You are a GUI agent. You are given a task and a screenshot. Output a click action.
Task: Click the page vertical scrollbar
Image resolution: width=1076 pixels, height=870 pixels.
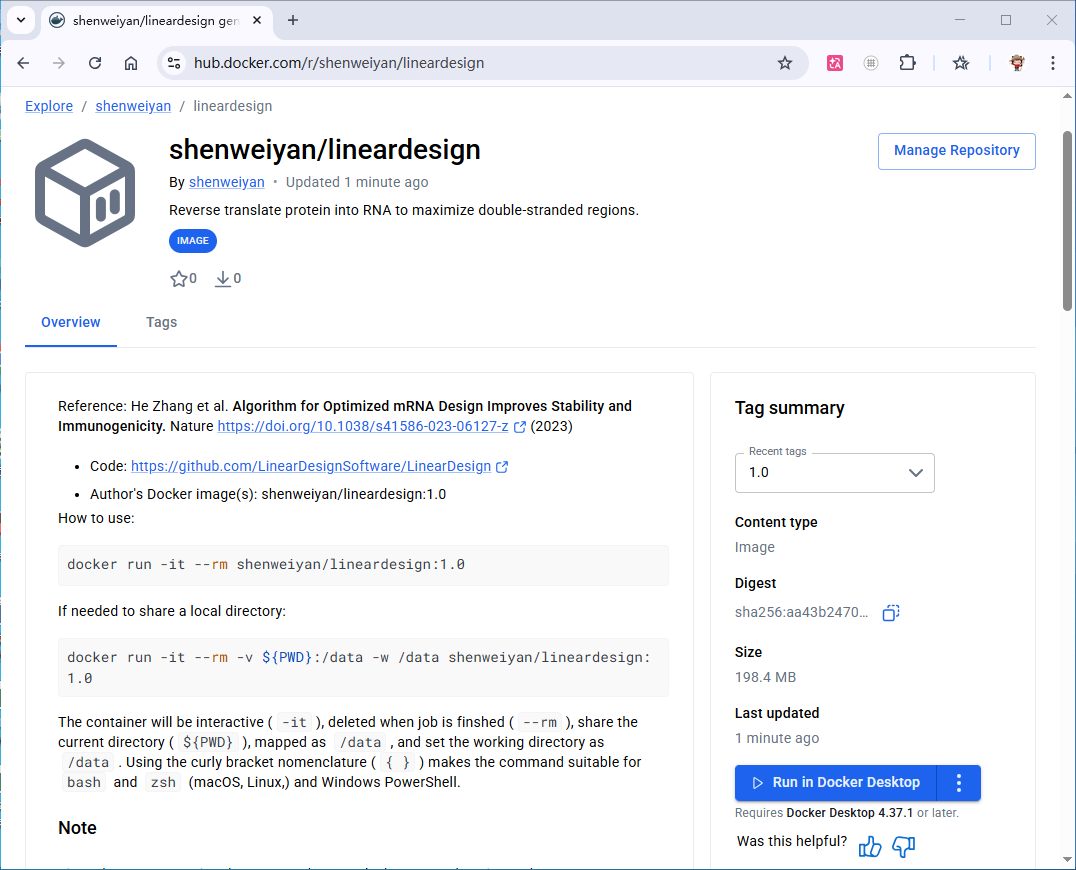coord(1067,250)
